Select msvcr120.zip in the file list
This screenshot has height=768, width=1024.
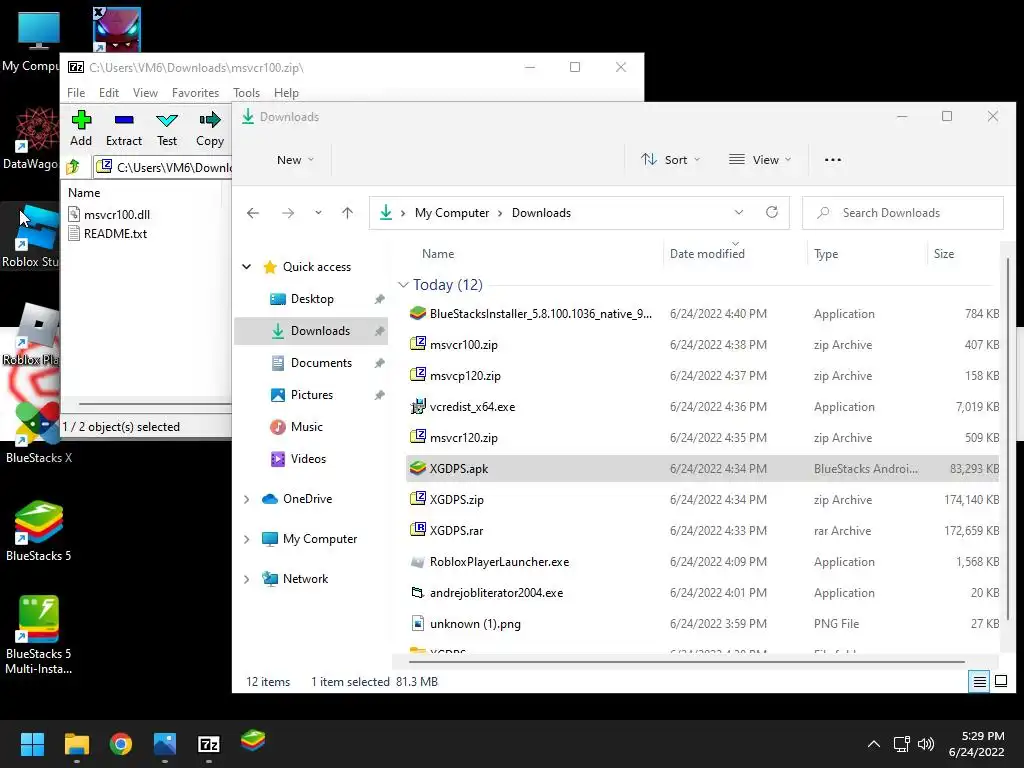[x=702, y=438]
